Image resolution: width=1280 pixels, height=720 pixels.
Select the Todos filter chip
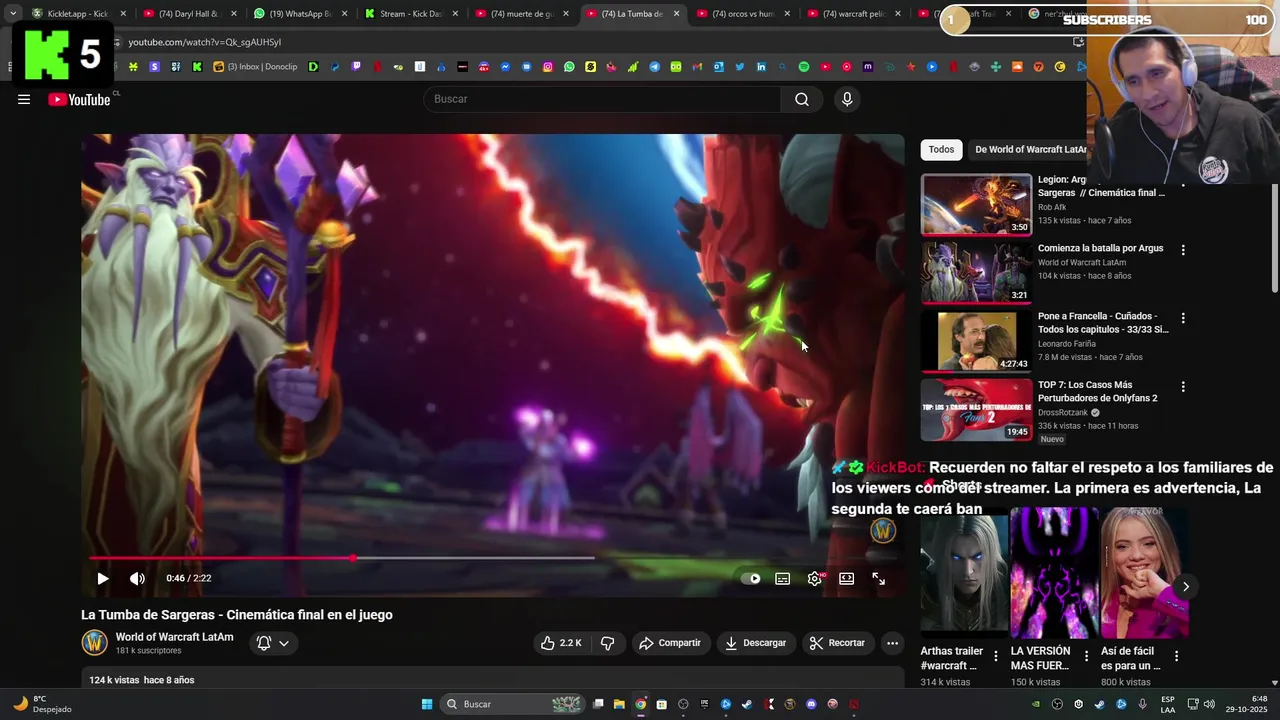point(941,149)
